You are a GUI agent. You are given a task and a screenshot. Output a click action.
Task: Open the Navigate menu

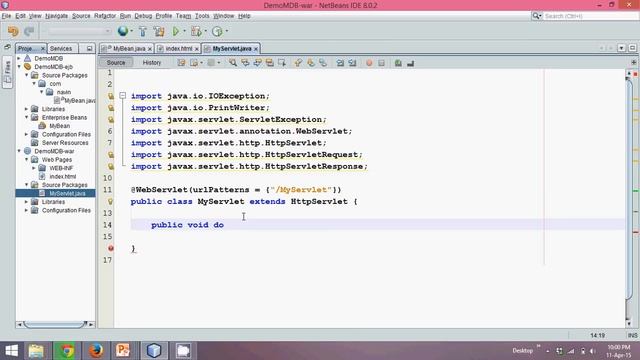click(56, 16)
